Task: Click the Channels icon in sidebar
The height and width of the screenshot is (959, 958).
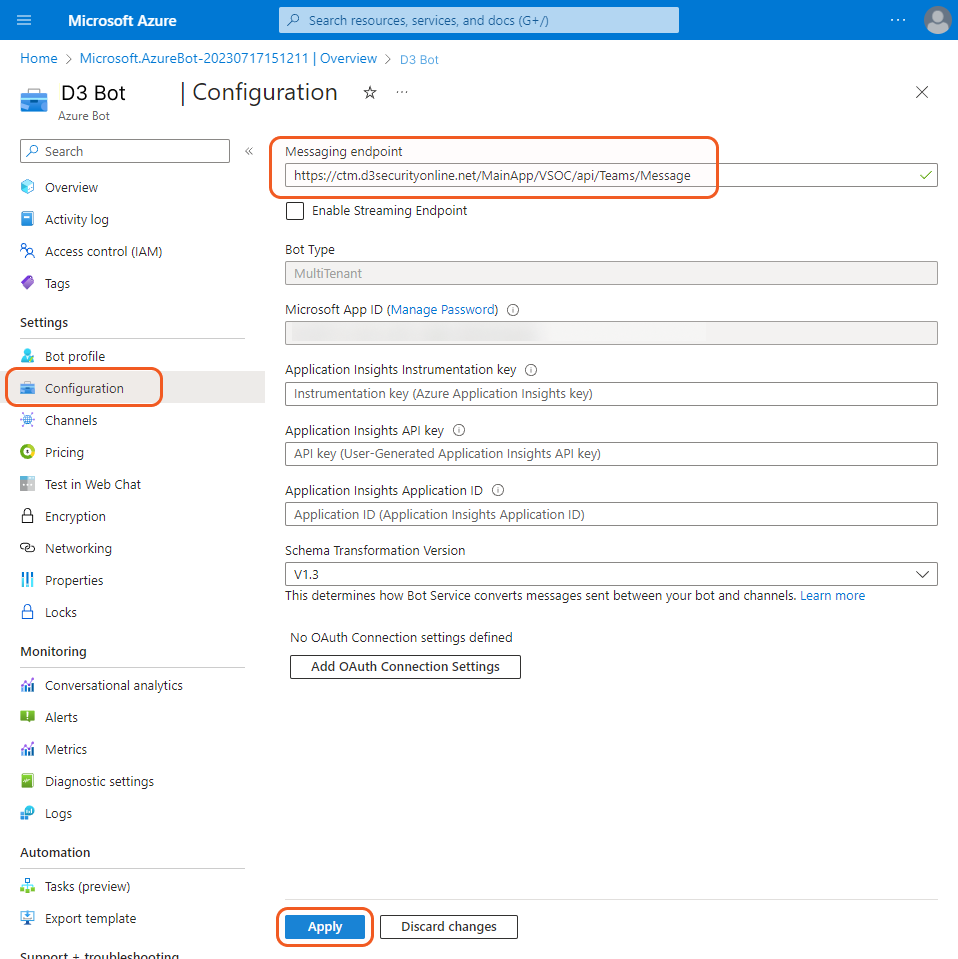Action: tap(28, 420)
